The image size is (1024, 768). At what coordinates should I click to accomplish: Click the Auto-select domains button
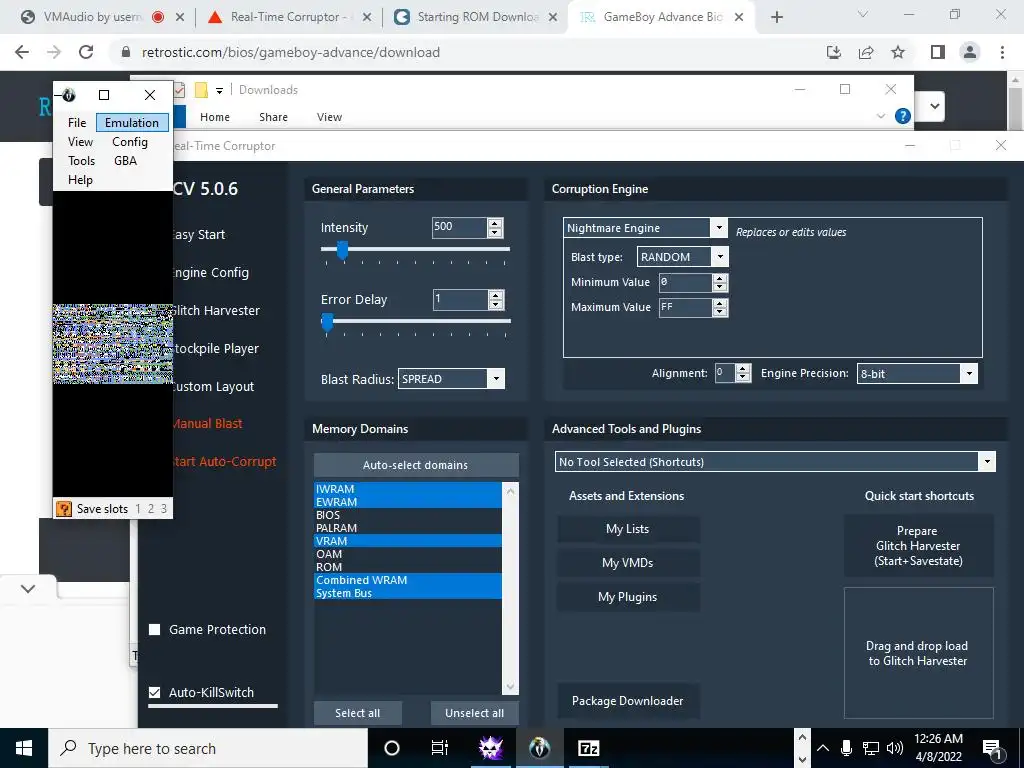tap(416, 465)
